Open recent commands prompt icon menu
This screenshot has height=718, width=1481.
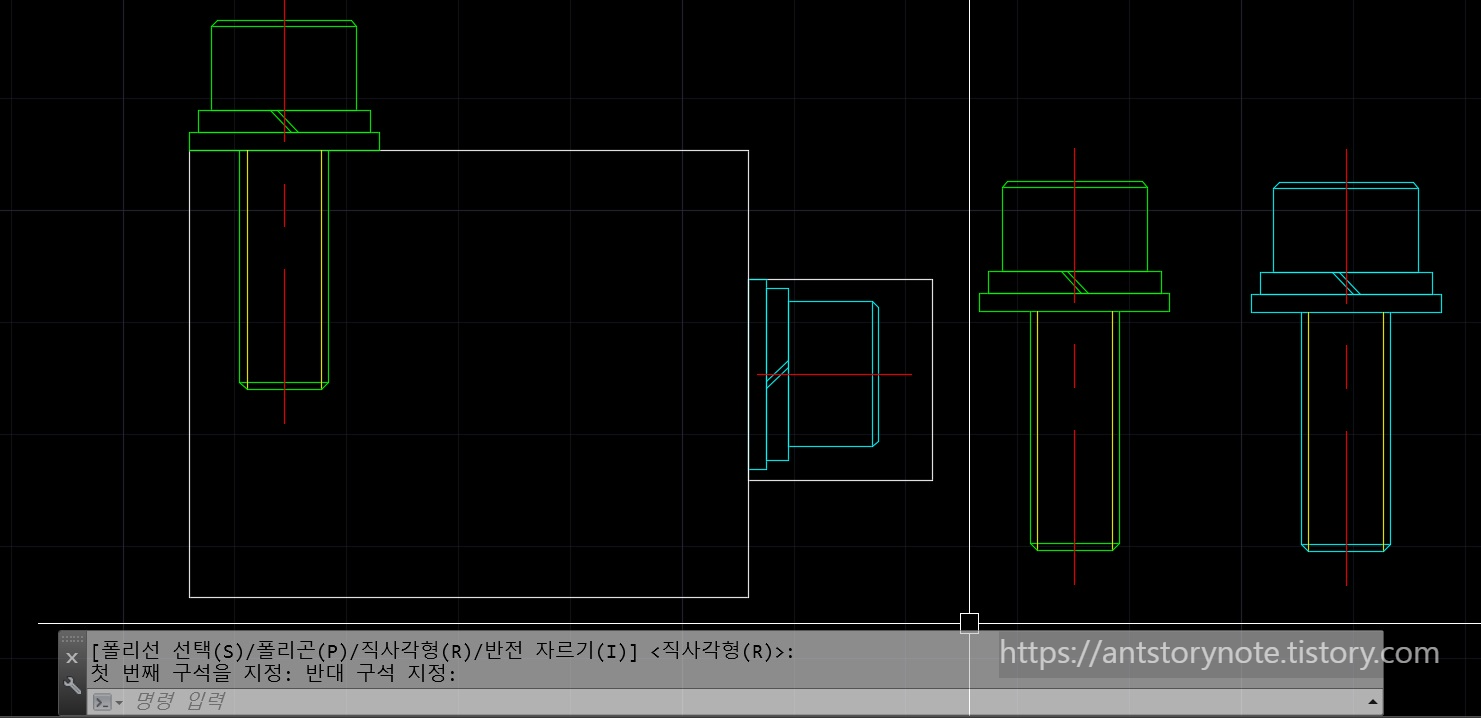tap(108, 702)
